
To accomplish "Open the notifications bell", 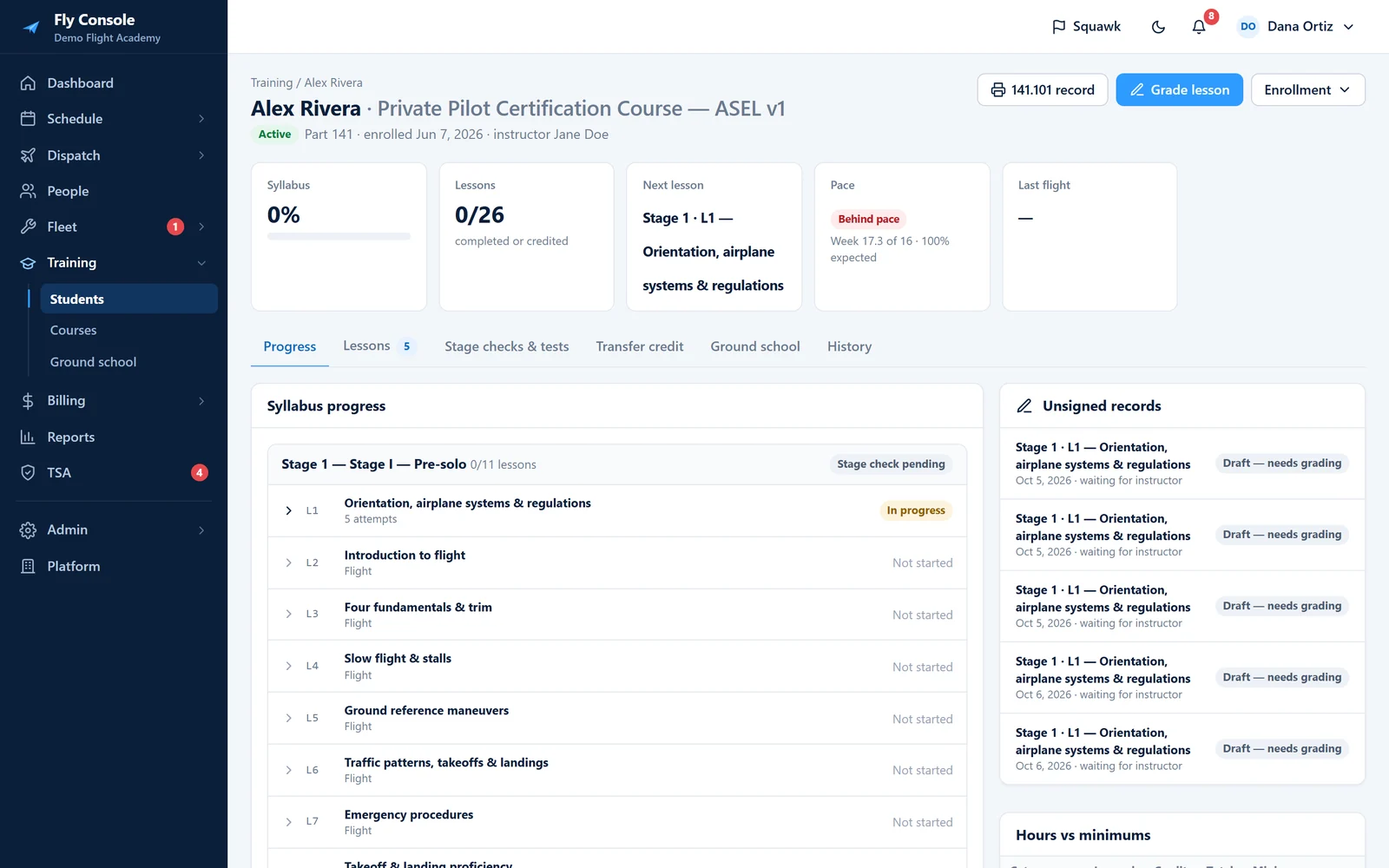I will (1199, 27).
